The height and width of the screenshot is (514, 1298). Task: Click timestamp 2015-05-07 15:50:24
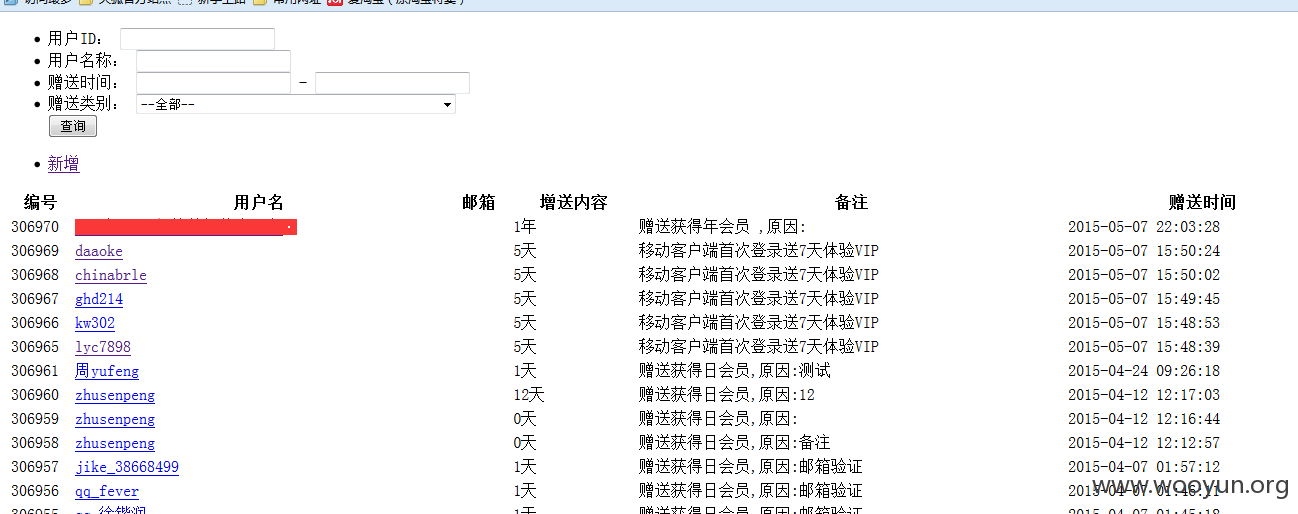pos(1144,251)
